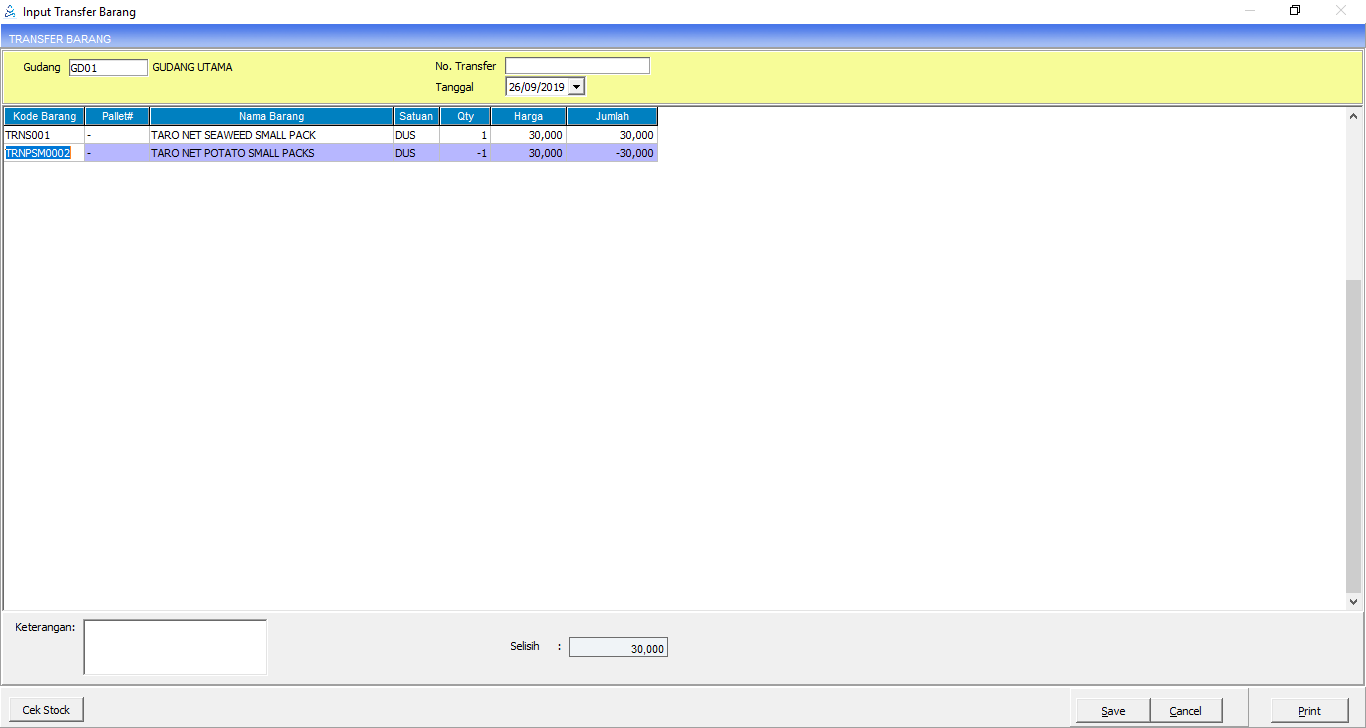Restore down the window size

(x=1295, y=12)
